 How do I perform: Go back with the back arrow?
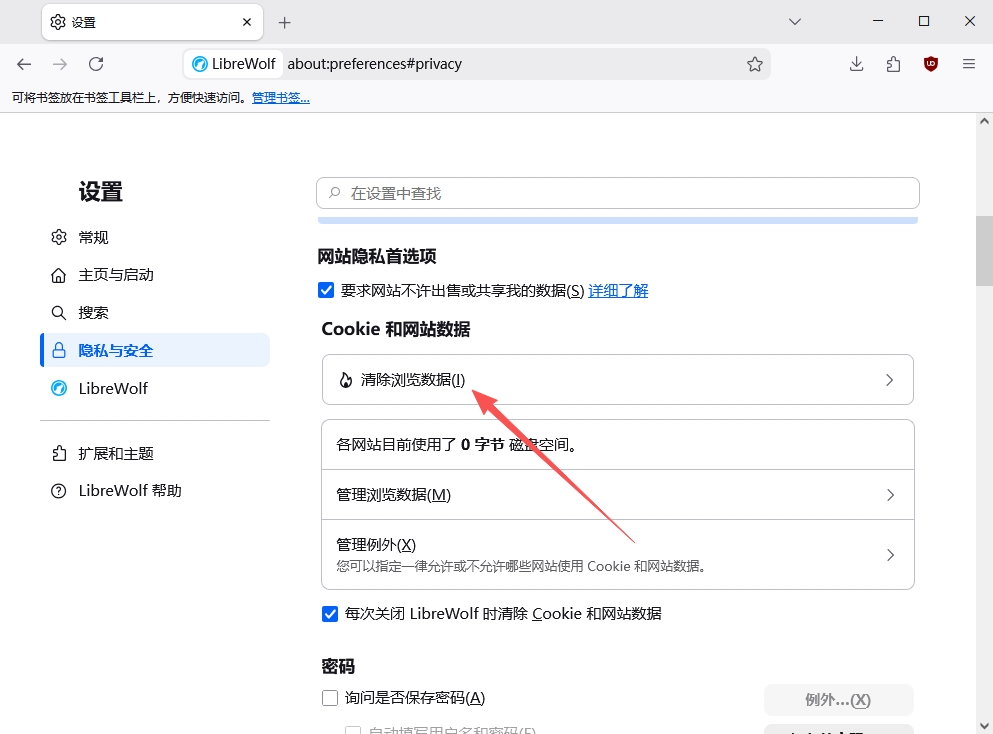24,64
